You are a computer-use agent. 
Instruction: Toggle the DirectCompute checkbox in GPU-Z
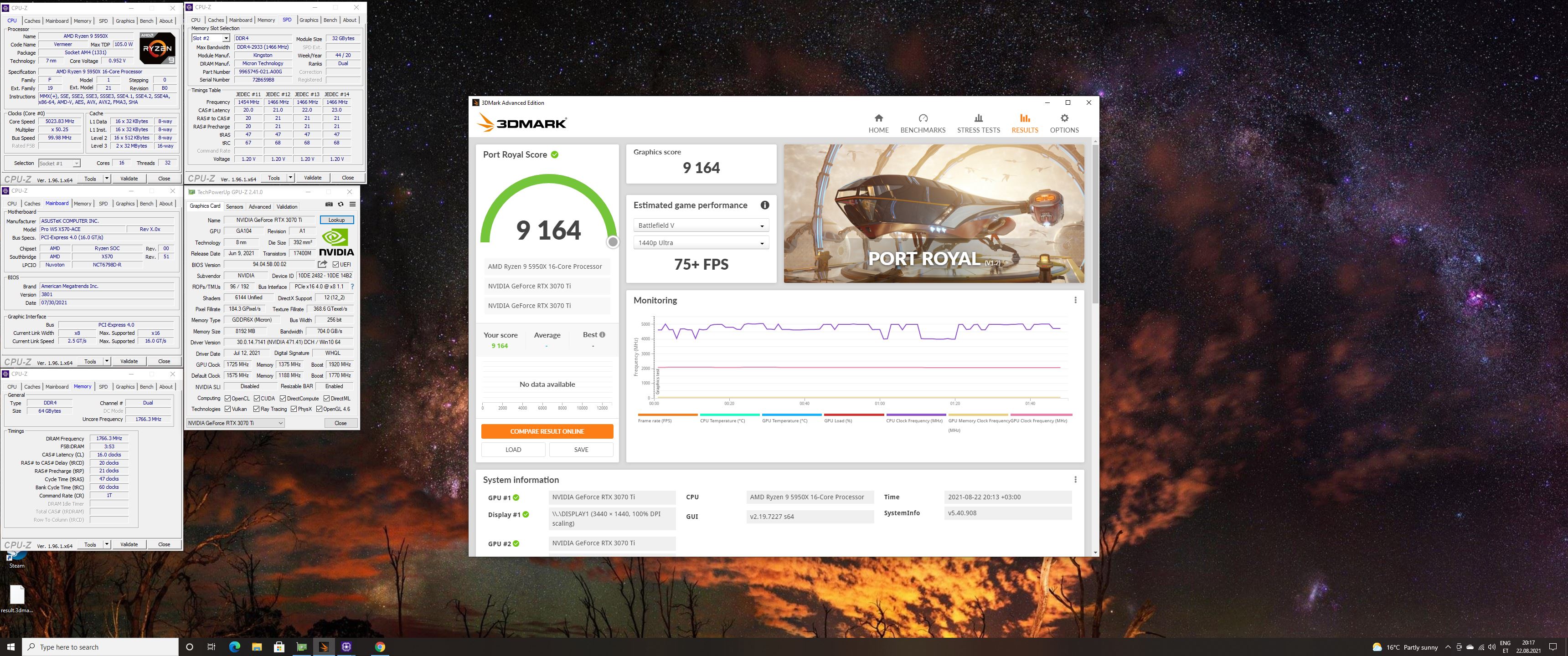[283, 399]
